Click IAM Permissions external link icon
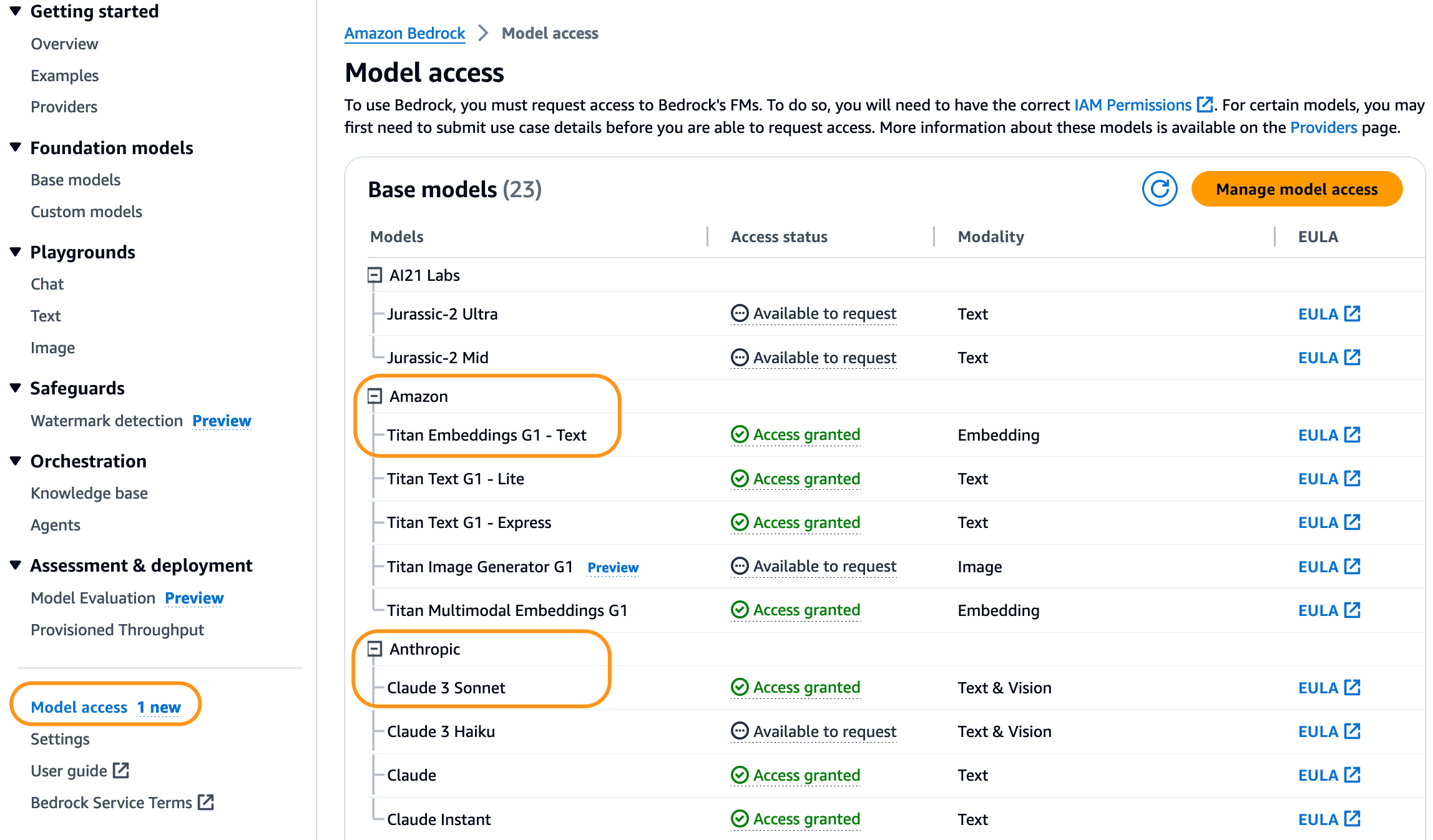 coord(1205,105)
